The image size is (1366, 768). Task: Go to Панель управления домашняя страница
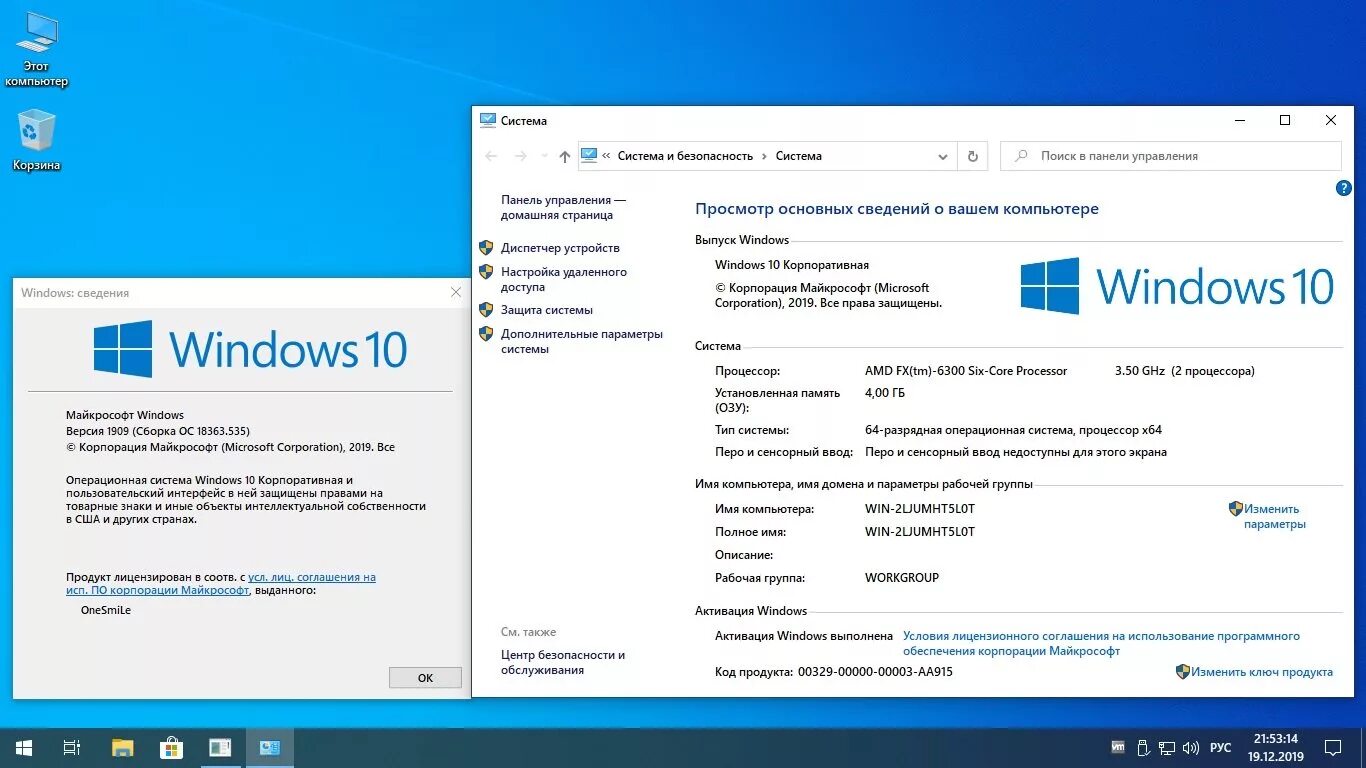coord(563,207)
